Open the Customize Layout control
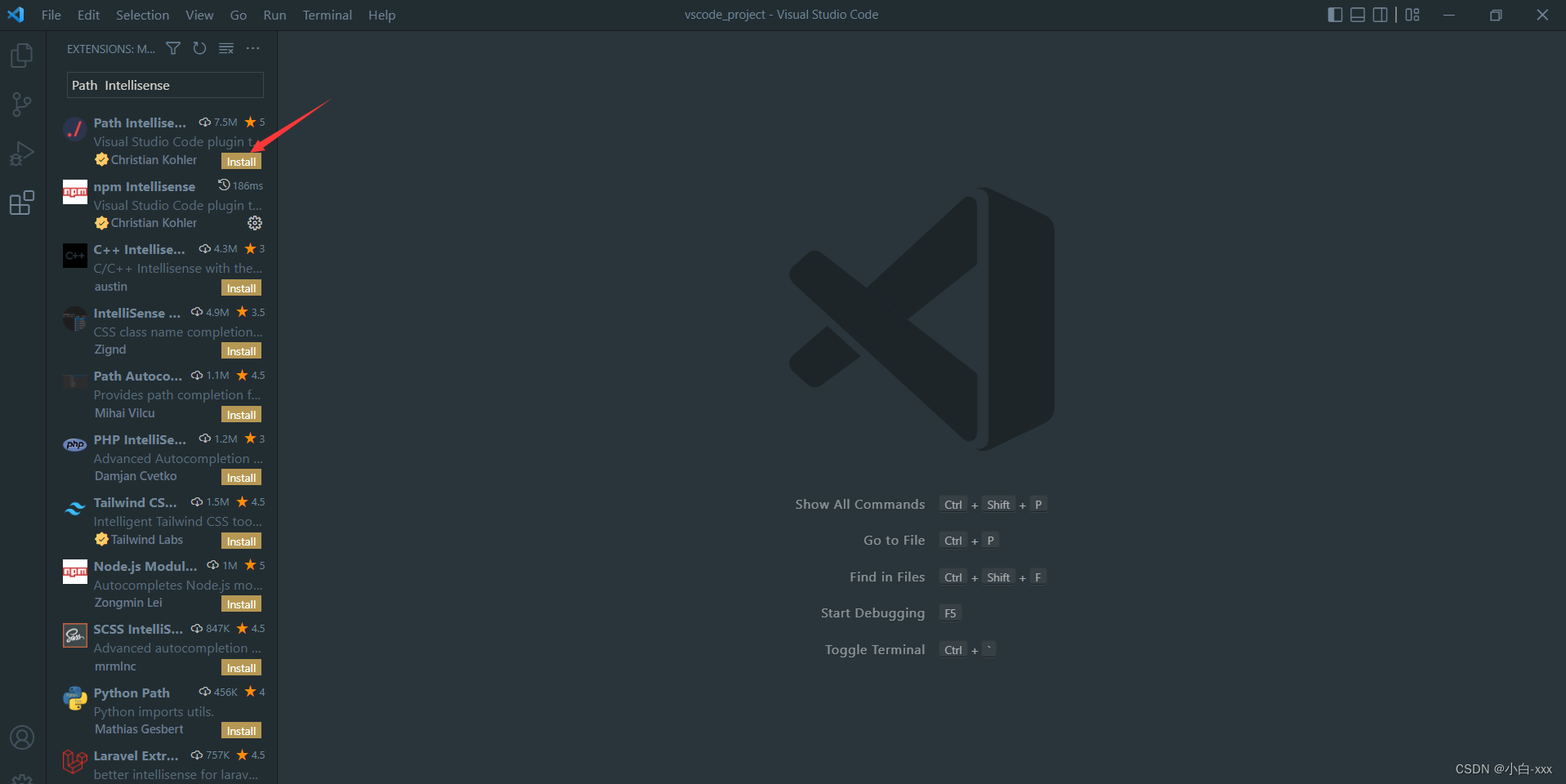The image size is (1566, 784). point(1413,14)
